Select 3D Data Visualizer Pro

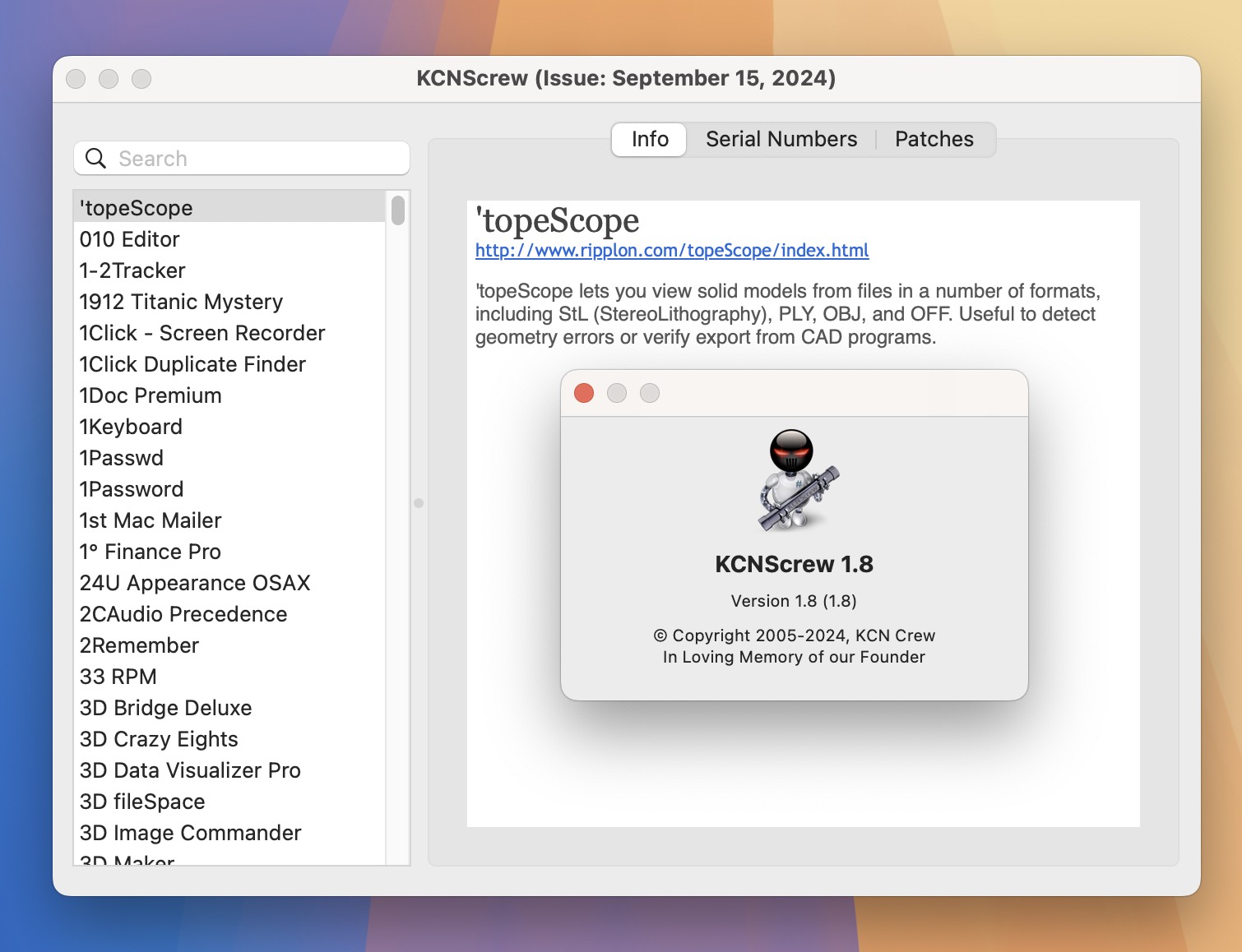[x=229, y=770]
